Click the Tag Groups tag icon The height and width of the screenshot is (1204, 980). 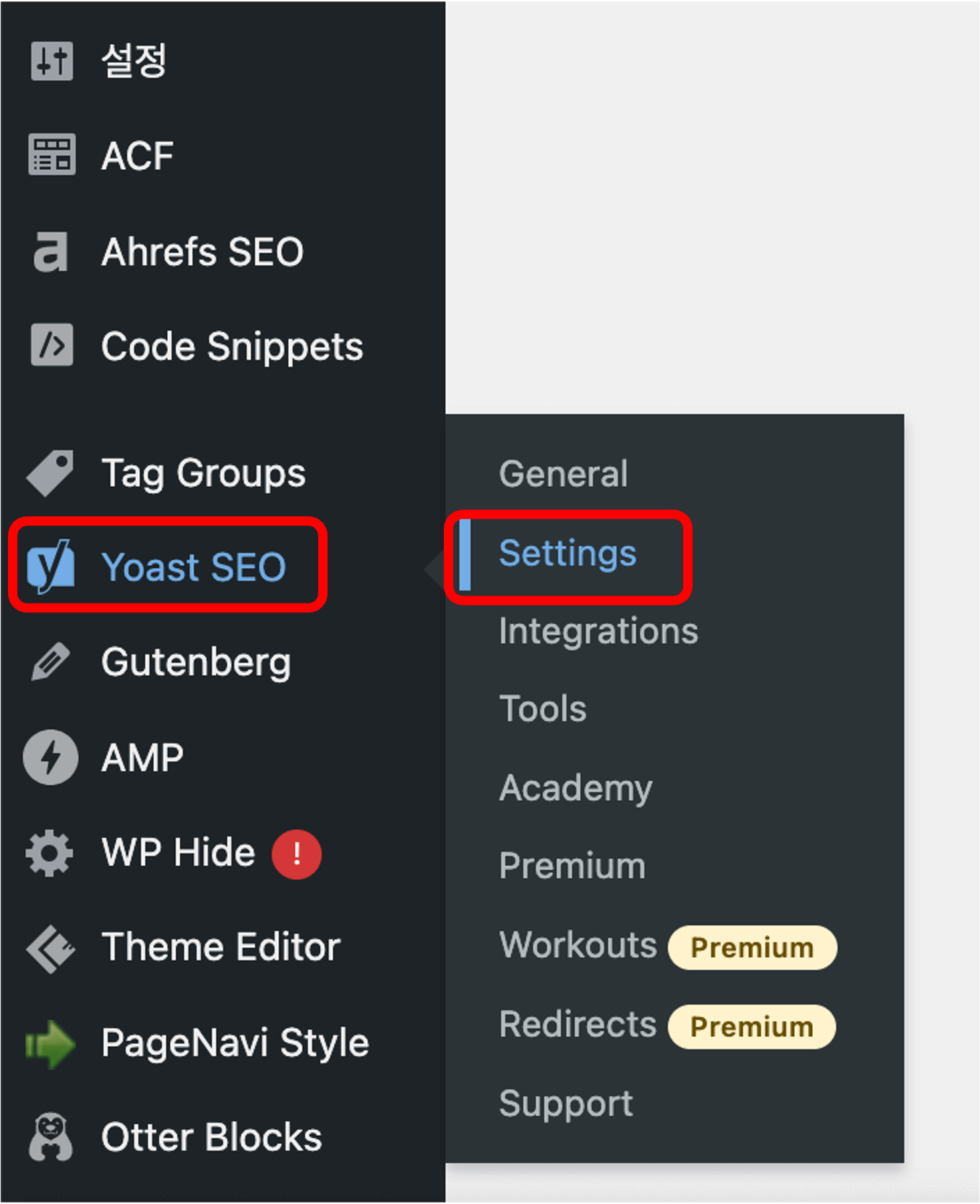point(50,473)
